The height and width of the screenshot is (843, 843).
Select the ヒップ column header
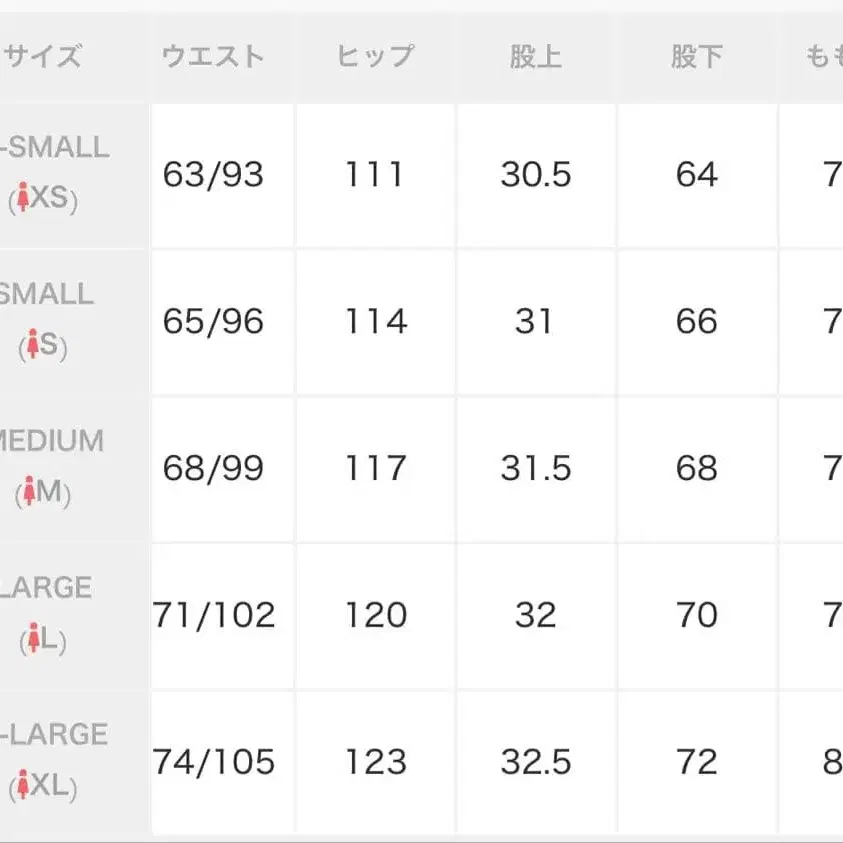click(x=375, y=57)
